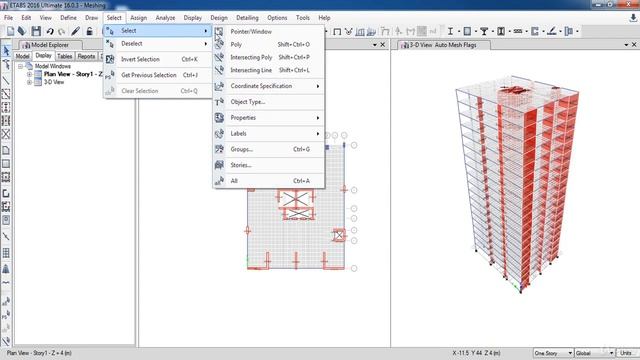This screenshot has height=360, width=640.
Task: Click the show undeformed shape rectangle icon
Action: point(337,31)
